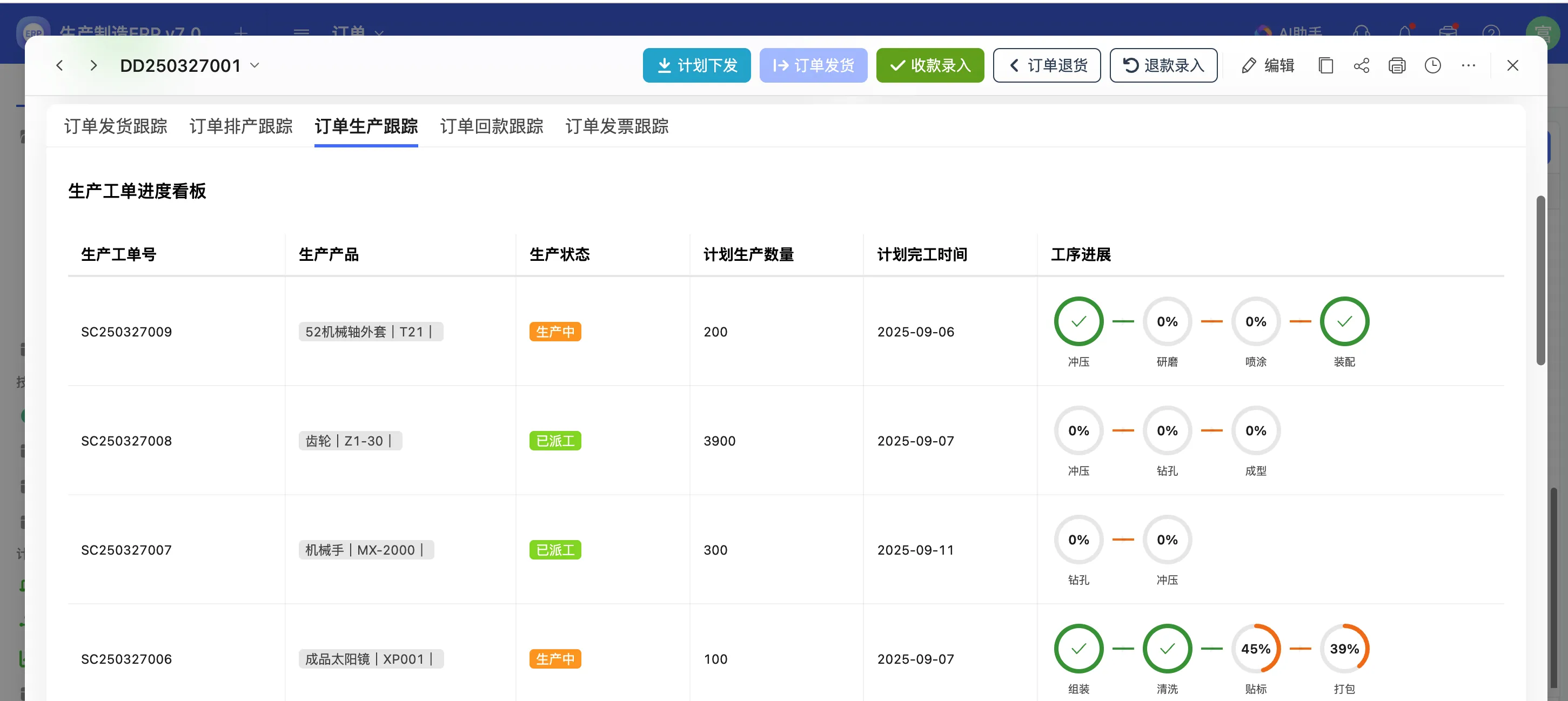Click the dialog vertical scrollbar
1568x701 pixels.
[x=1540, y=280]
